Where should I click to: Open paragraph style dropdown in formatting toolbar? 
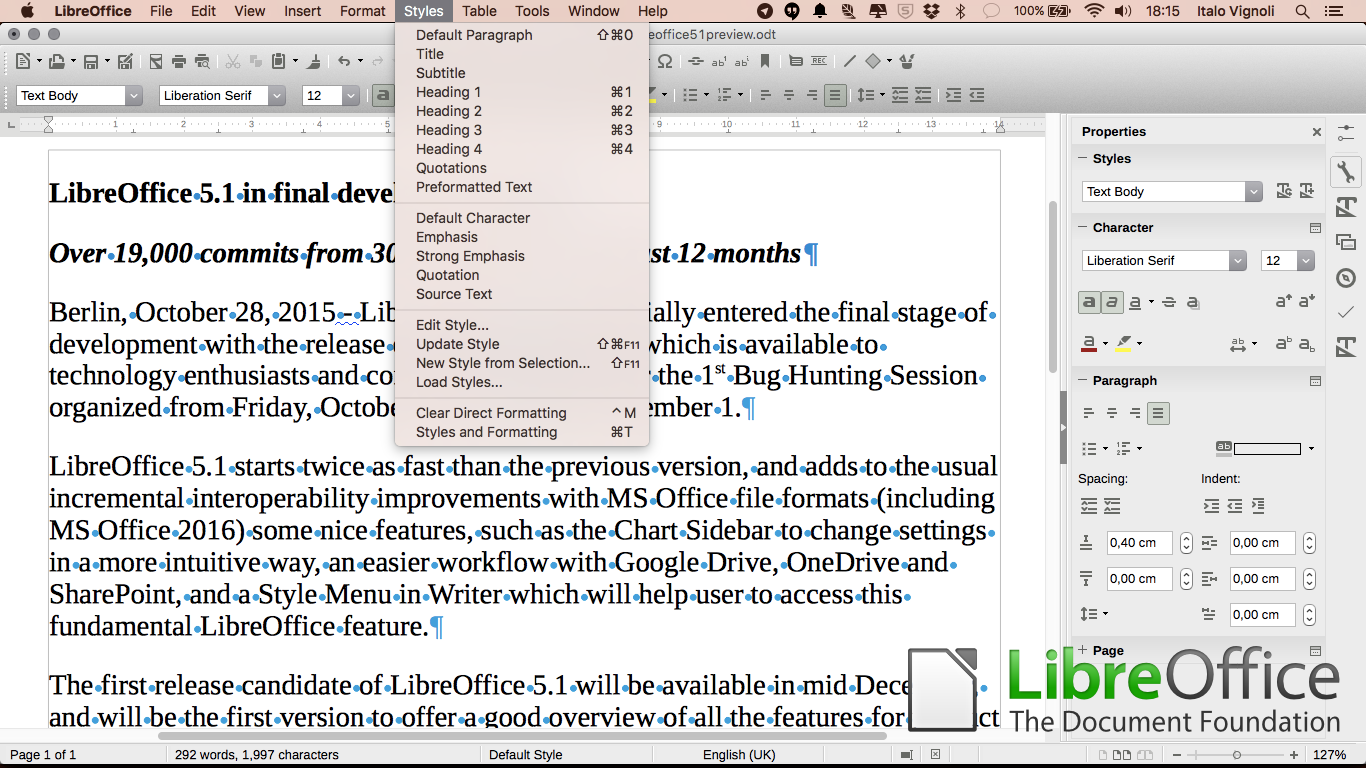point(134,95)
